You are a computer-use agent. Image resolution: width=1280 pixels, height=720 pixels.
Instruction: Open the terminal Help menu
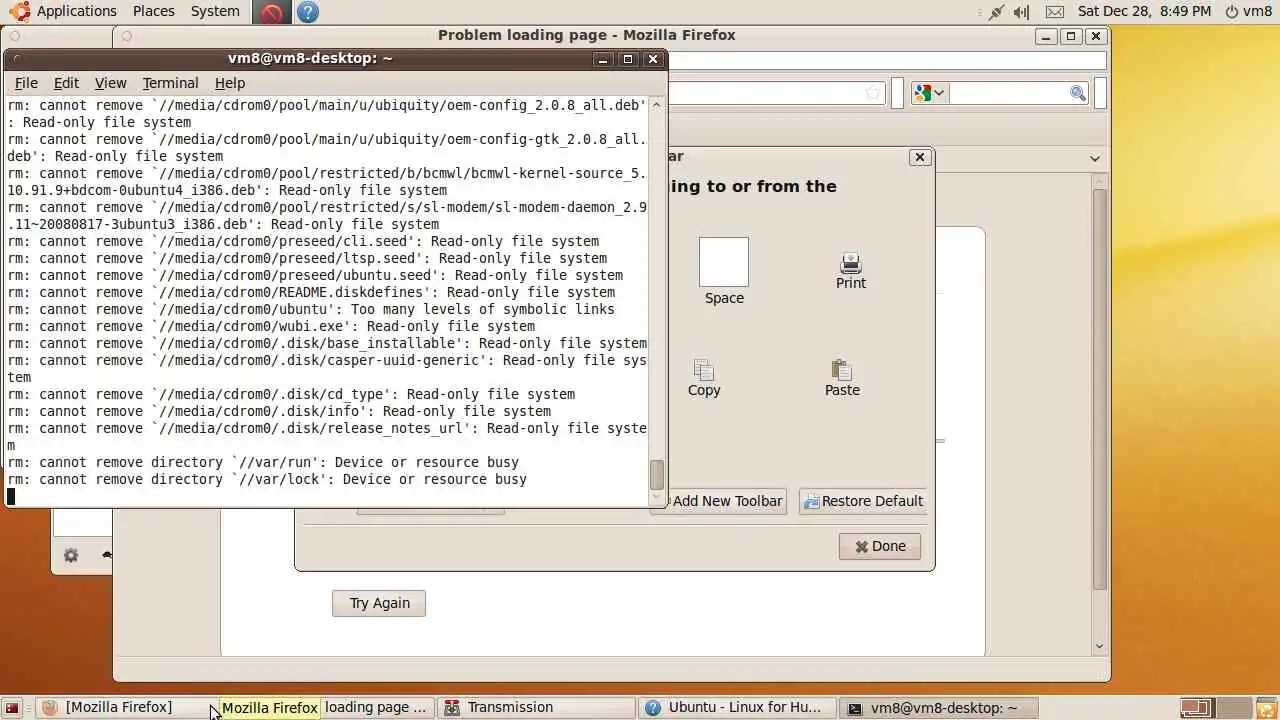[x=229, y=83]
